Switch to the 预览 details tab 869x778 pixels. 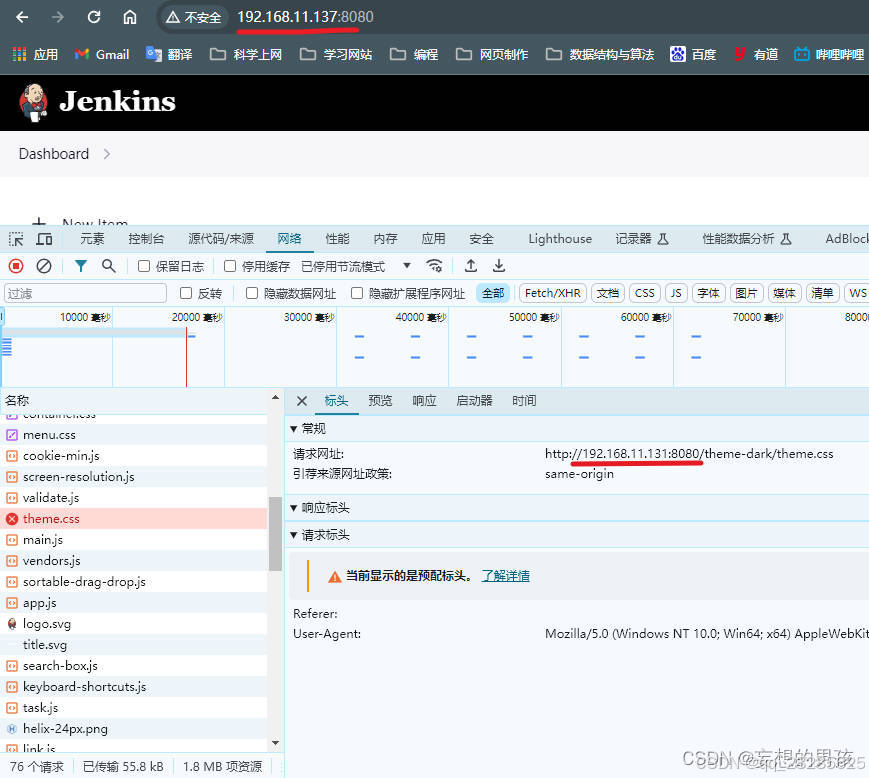pos(380,401)
